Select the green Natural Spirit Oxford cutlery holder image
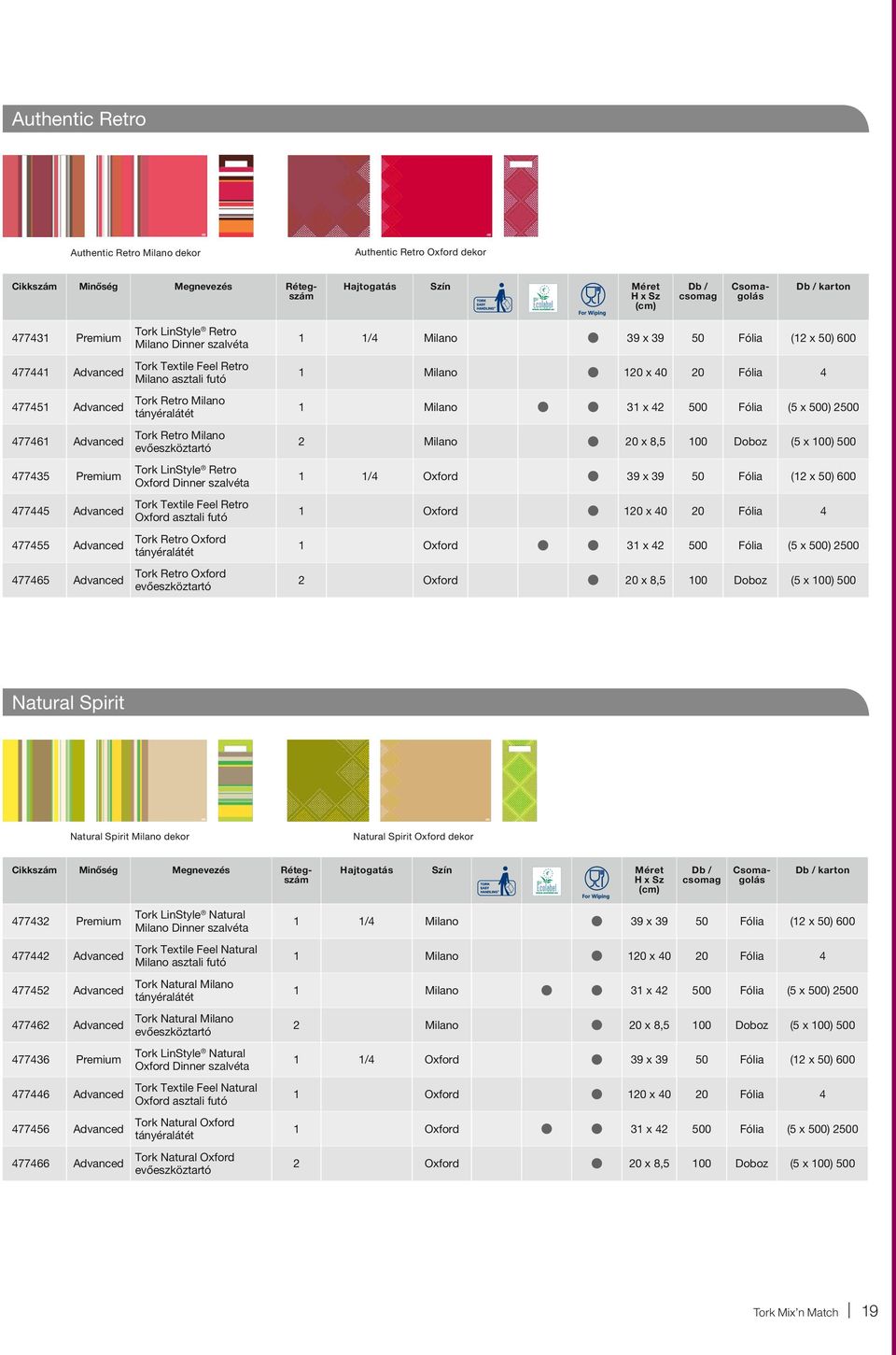This screenshot has height=1355, width=896. pyautogui.click(x=520, y=781)
